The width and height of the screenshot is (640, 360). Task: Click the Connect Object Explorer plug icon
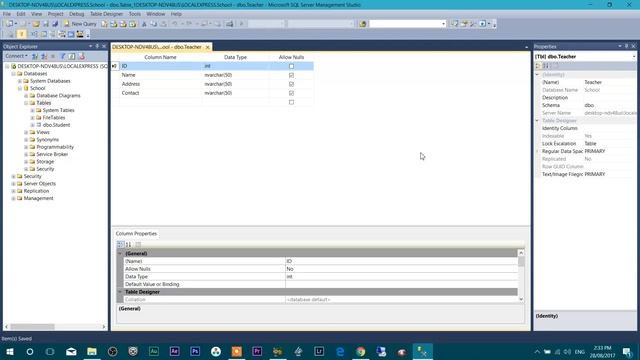click(35, 56)
